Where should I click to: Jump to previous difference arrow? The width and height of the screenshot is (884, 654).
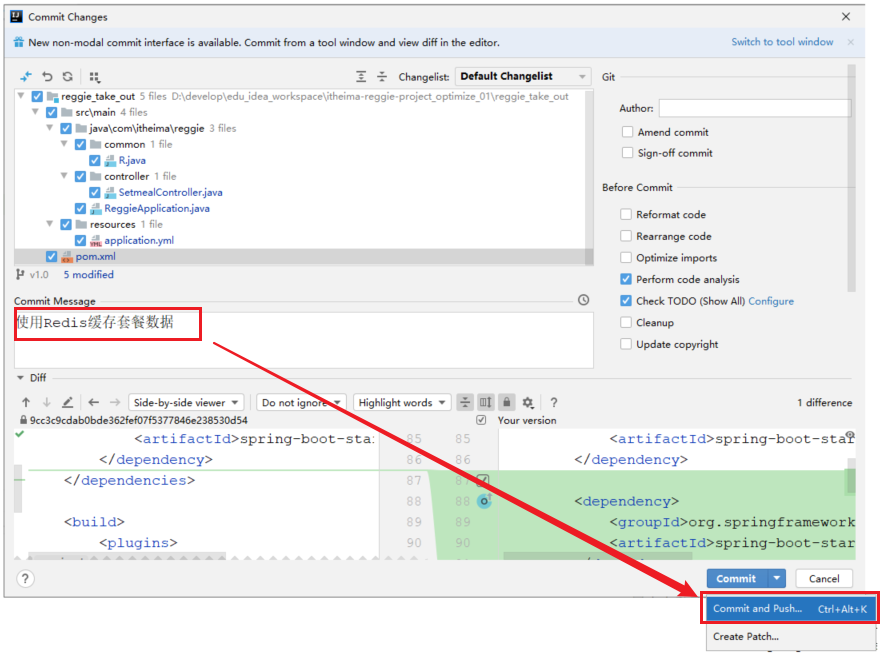(26, 402)
